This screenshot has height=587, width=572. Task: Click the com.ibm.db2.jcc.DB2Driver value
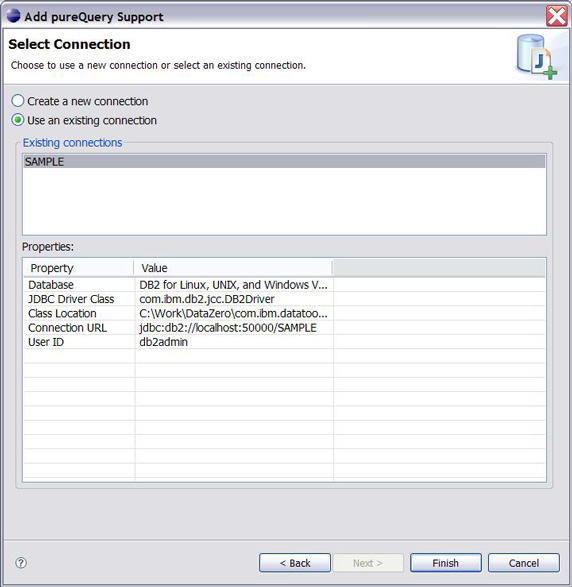click(x=207, y=299)
